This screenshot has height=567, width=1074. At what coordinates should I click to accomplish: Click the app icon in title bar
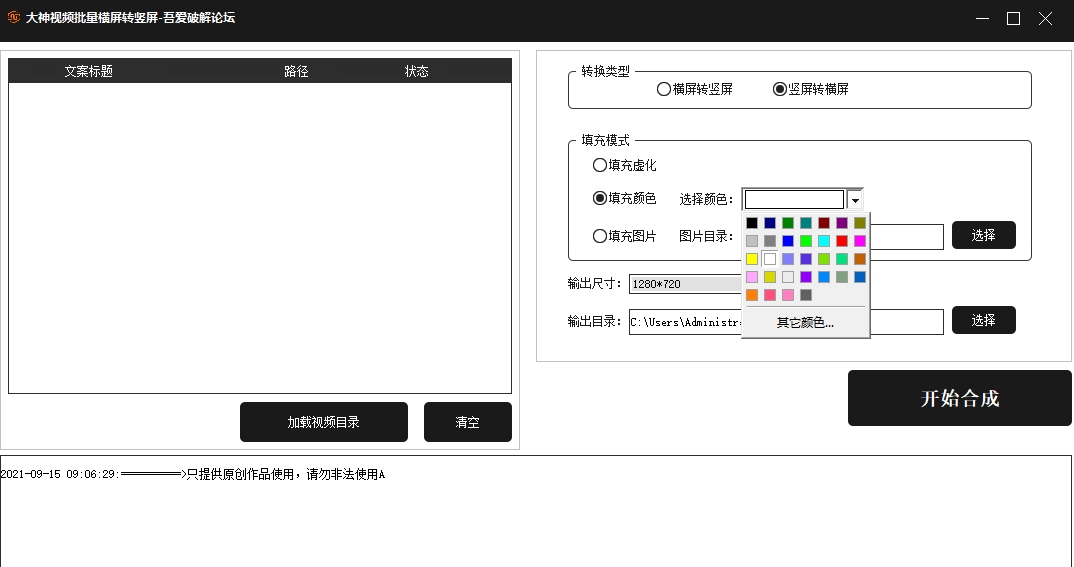click(14, 17)
